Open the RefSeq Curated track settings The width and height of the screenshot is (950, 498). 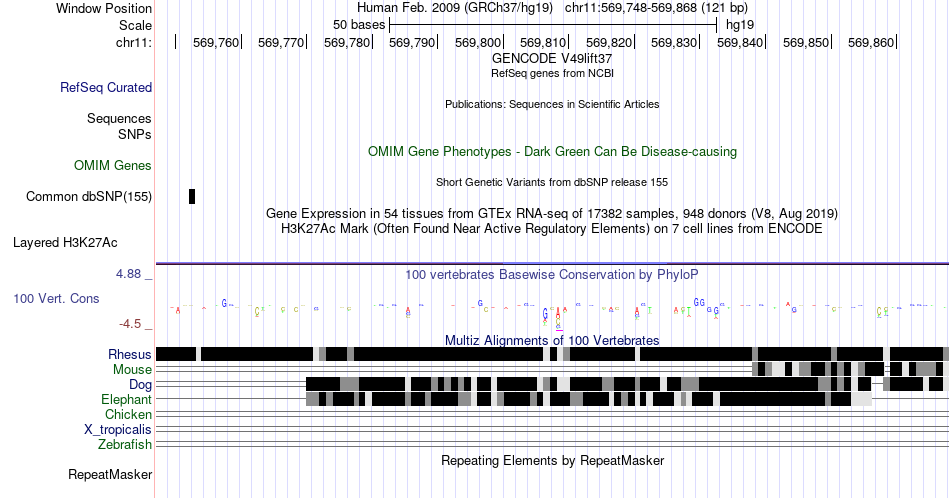(x=106, y=87)
